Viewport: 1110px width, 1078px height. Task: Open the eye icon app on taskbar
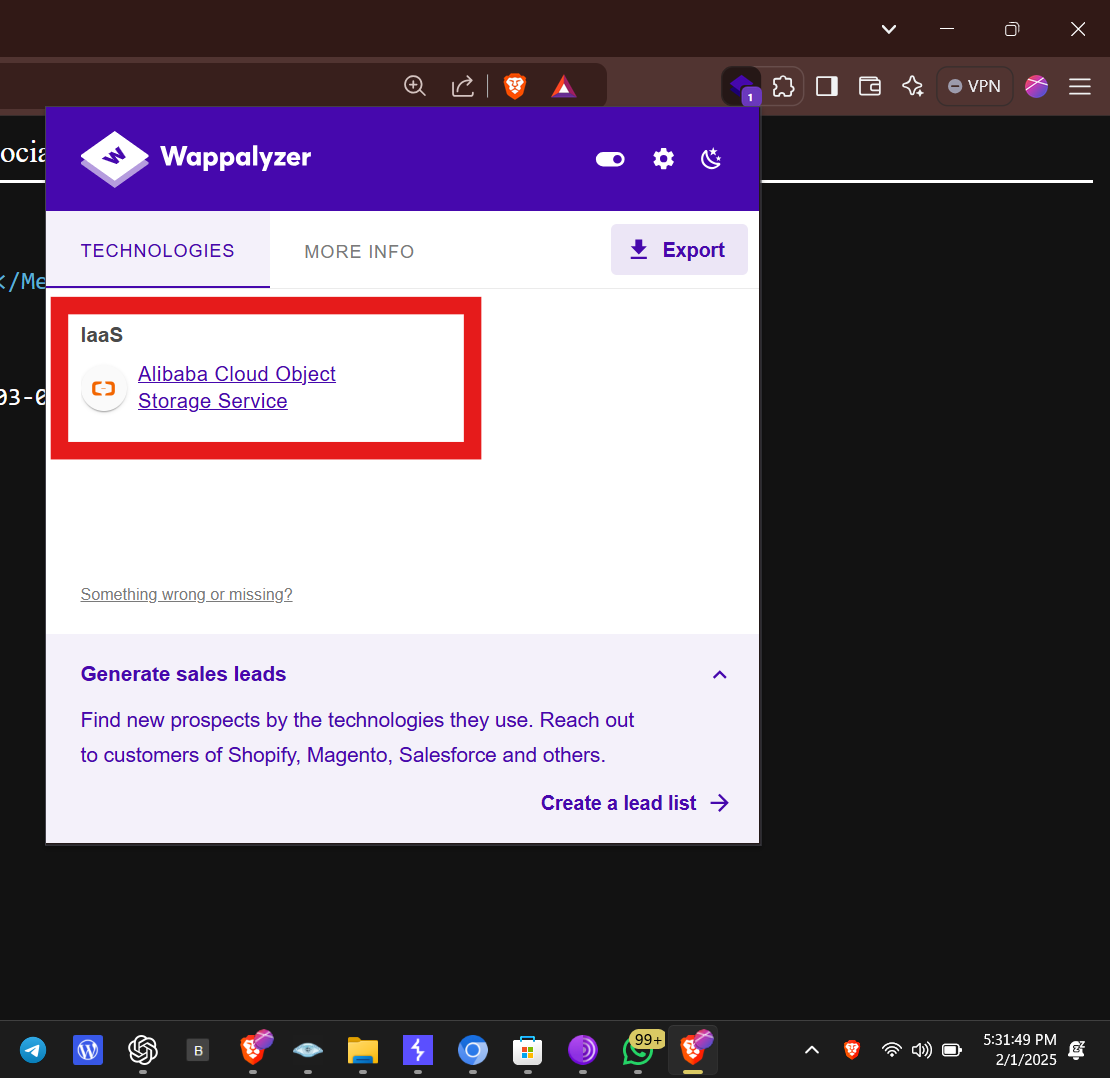pos(308,1050)
